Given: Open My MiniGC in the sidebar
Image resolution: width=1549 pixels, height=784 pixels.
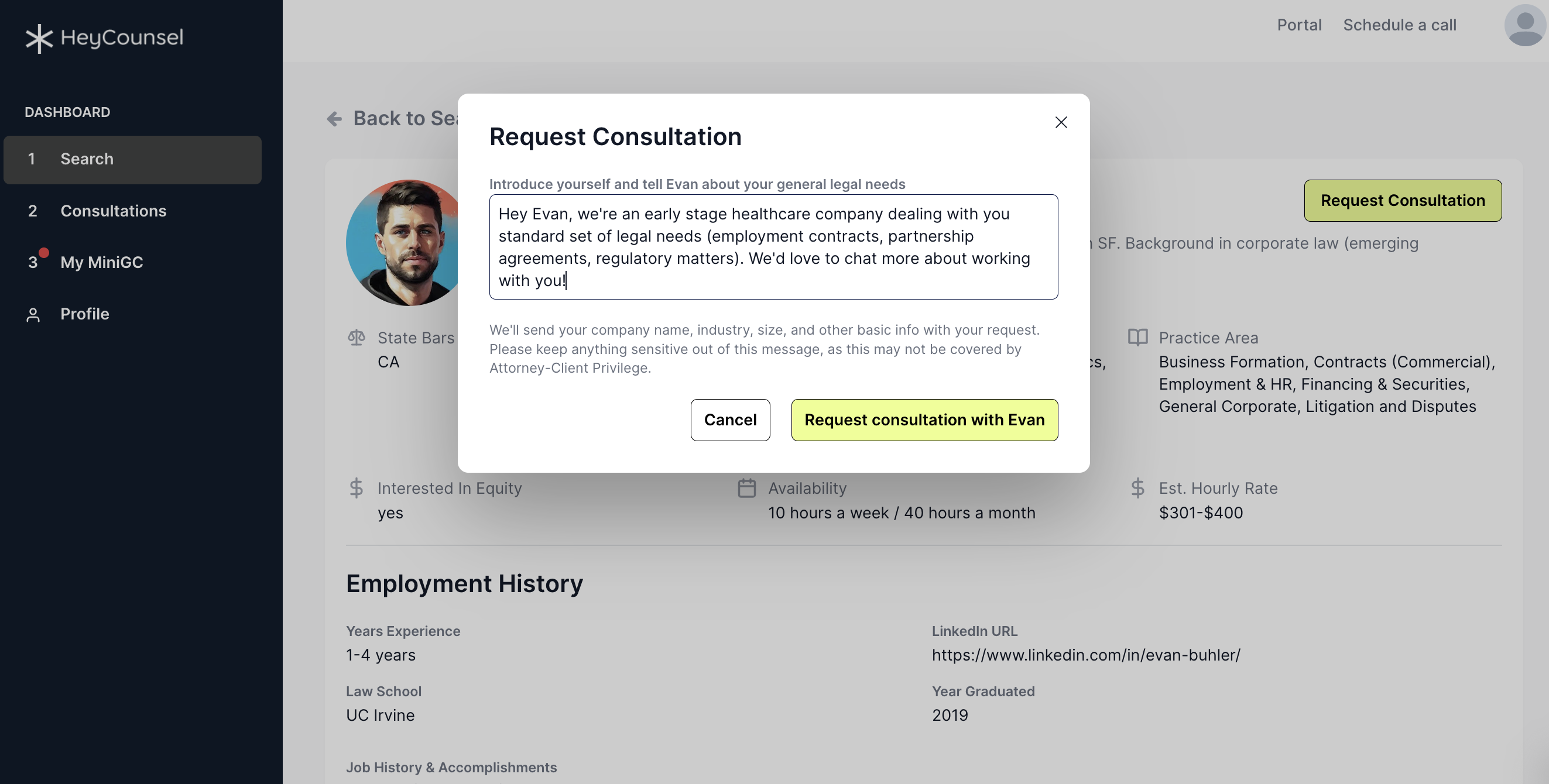Looking at the screenshot, I should point(102,263).
